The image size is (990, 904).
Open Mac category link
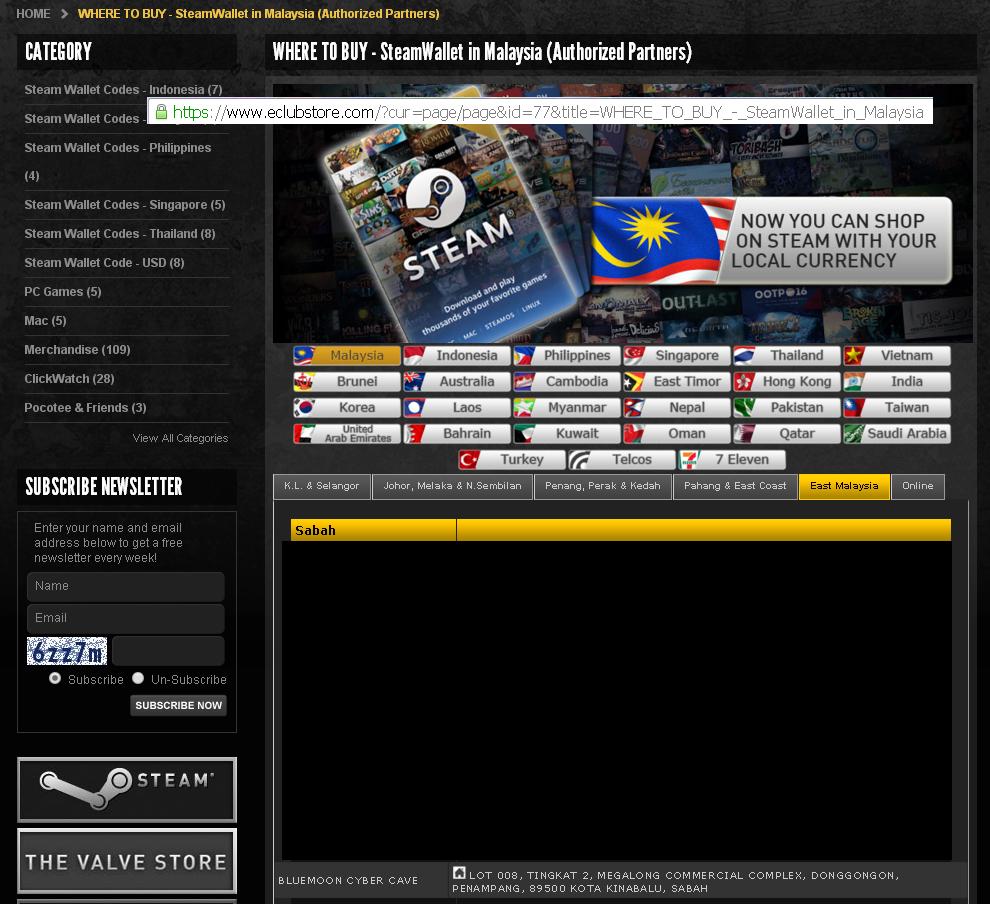(x=45, y=321)
